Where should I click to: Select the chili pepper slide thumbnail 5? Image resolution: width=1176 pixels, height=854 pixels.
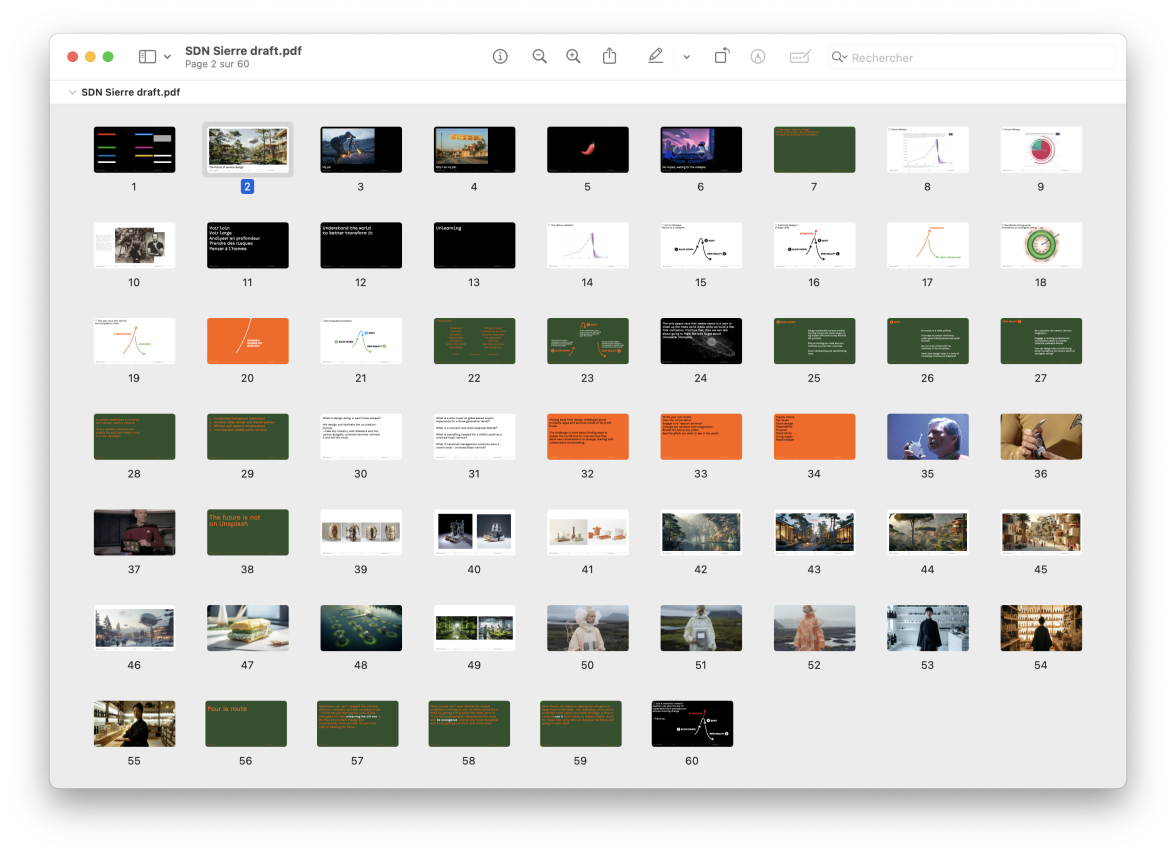tap(588, 150)
